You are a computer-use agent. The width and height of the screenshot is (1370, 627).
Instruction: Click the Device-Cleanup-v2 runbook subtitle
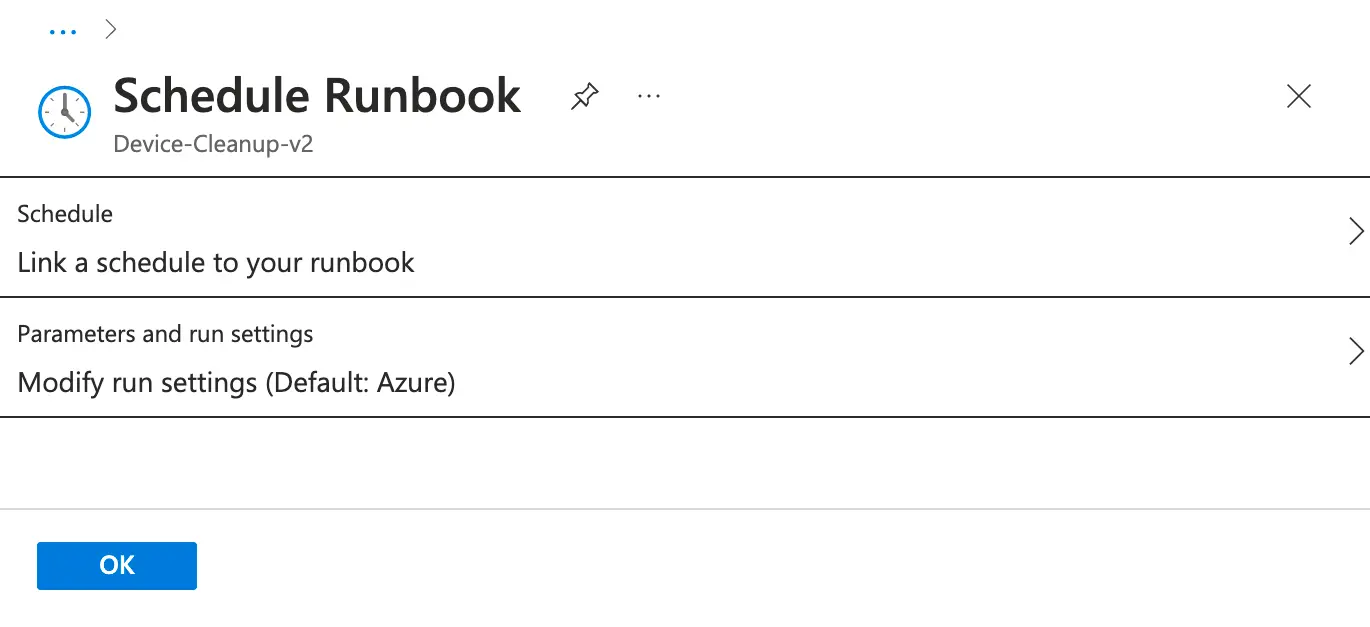[x=213, y=143]
